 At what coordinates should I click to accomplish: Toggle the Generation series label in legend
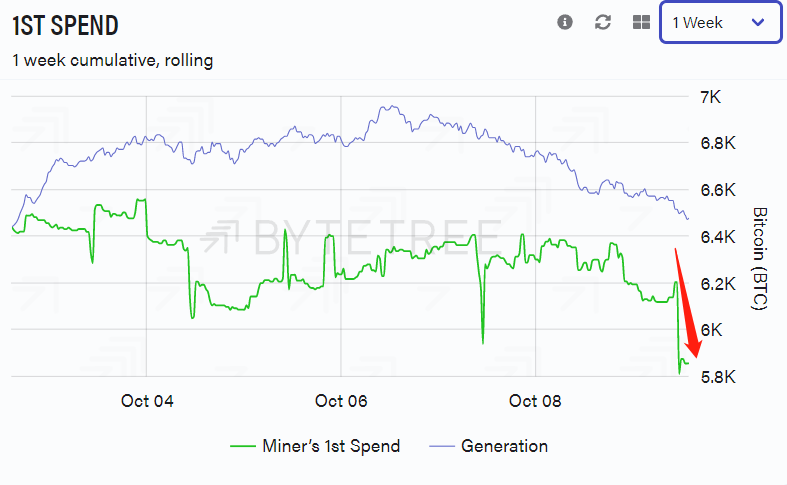pos(504,446)
